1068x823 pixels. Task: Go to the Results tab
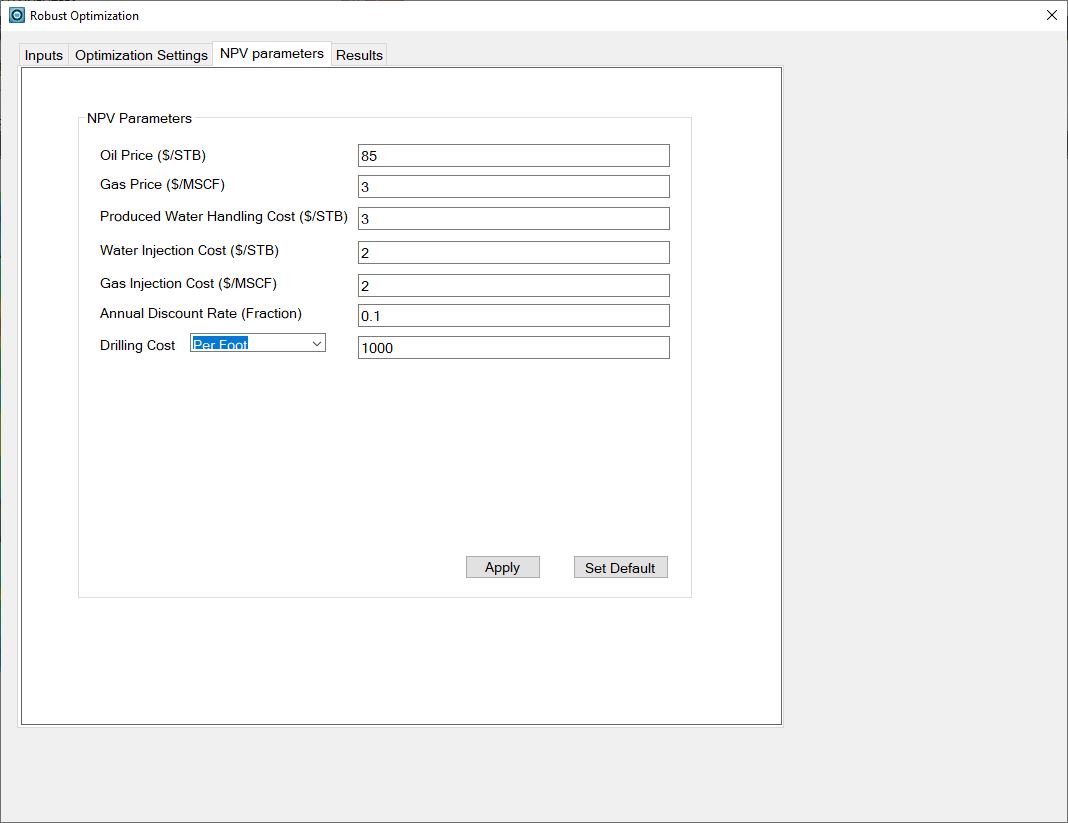point(359,55)
